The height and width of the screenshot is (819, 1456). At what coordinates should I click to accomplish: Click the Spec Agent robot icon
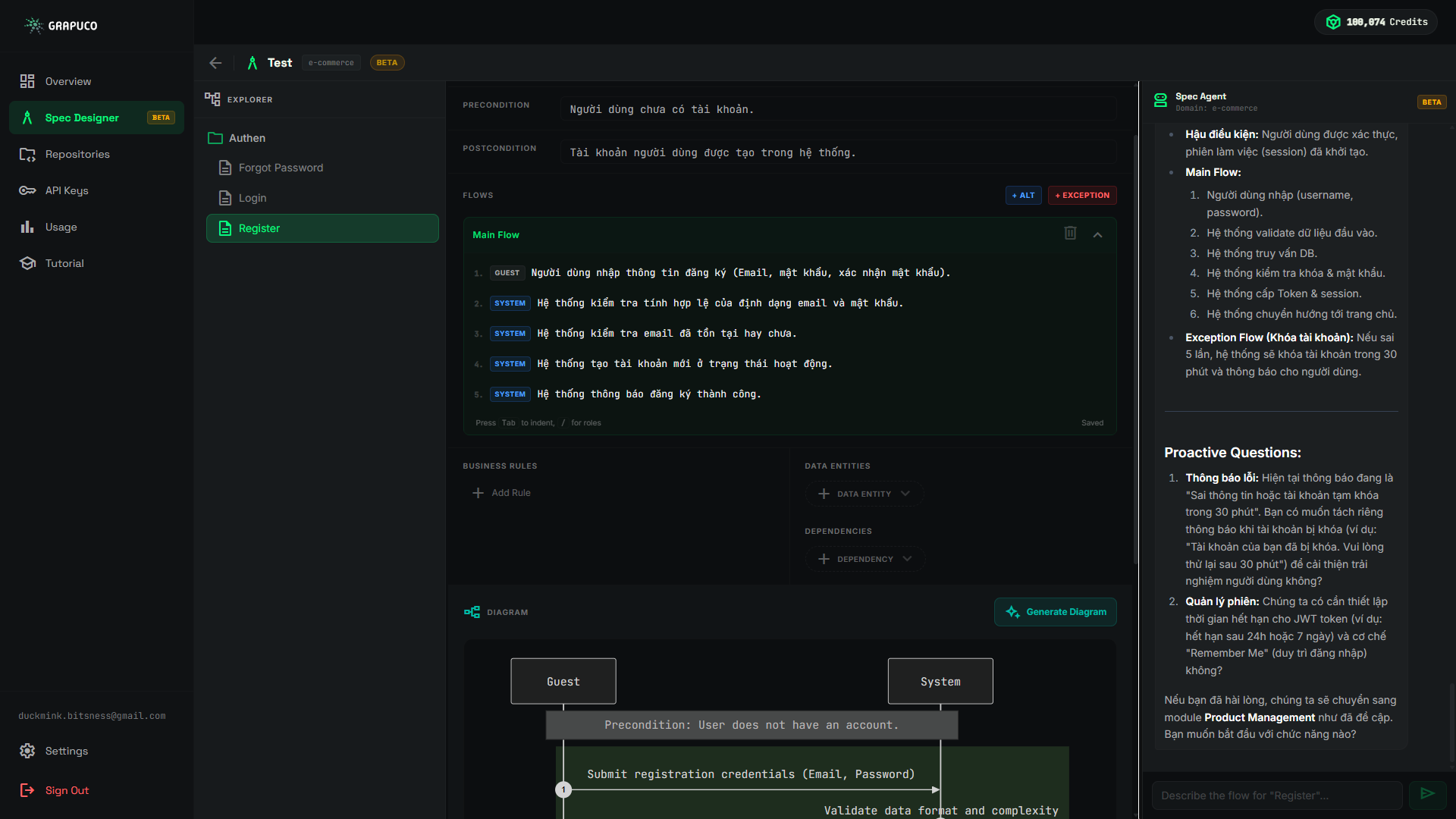pyautogui.click(x=1160, y=101)
